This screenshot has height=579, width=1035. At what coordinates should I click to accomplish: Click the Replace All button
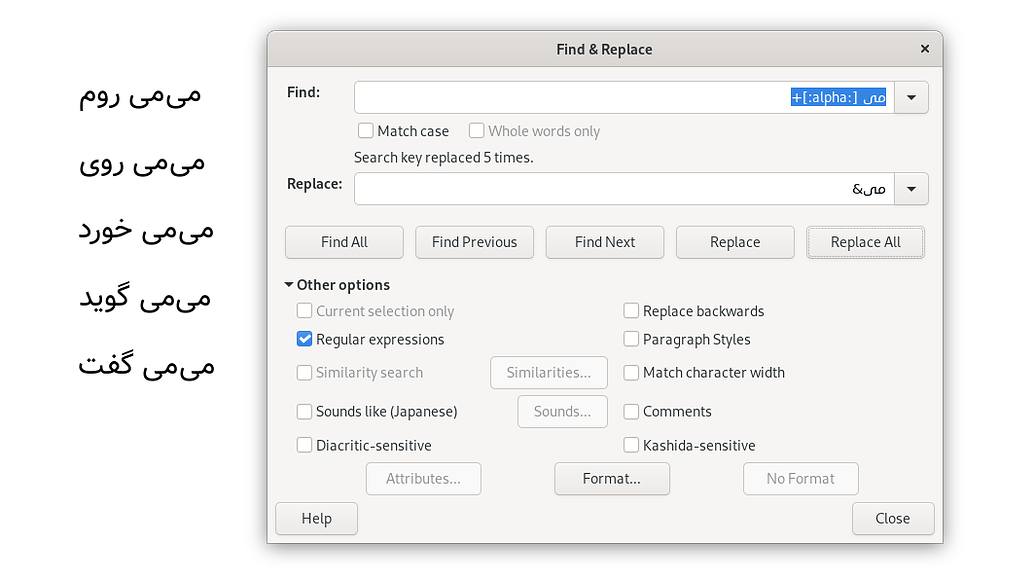[865, 242]
